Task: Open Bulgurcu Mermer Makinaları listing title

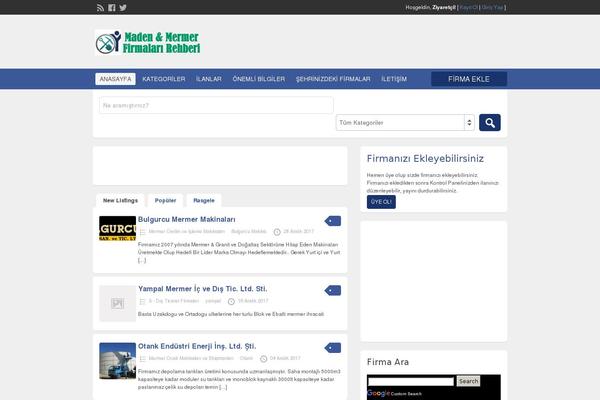Action: pyautogui.click(x=187, y=219)
